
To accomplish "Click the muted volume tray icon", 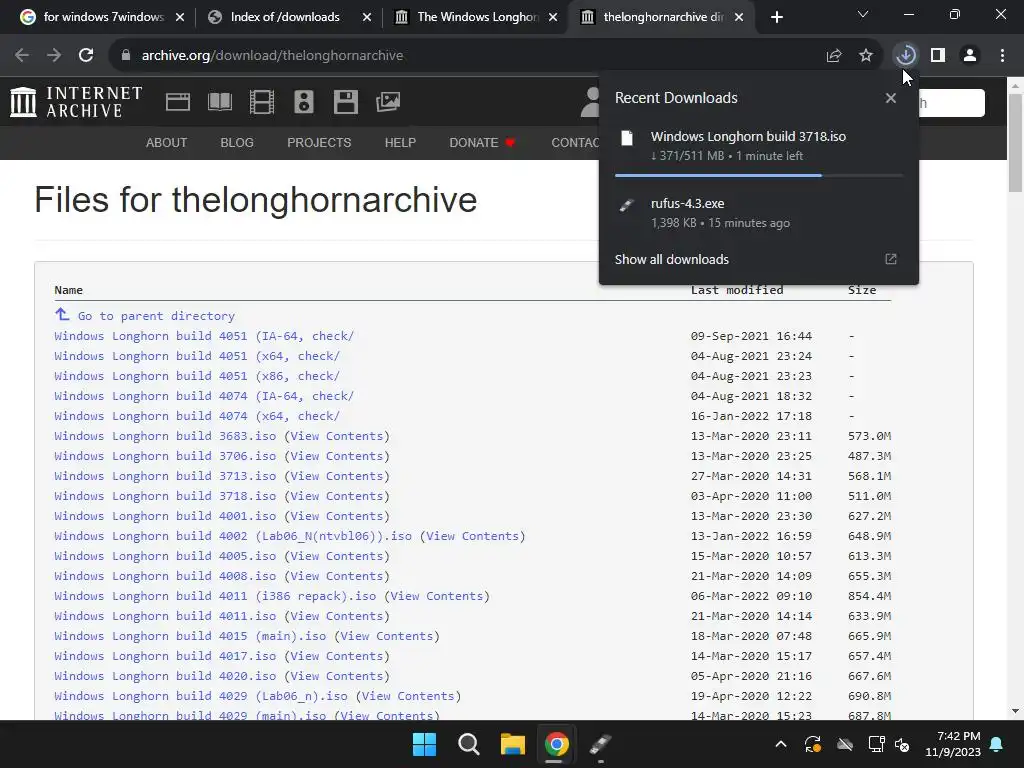I will coord(903,744).
